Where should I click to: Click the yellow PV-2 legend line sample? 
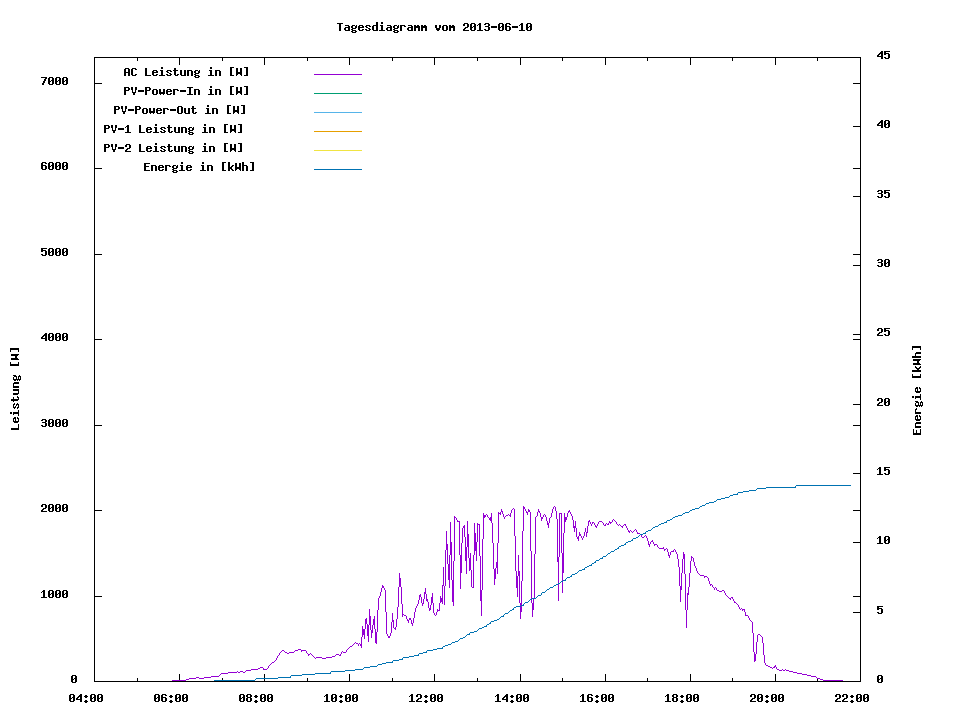click(x=337, y=150)
